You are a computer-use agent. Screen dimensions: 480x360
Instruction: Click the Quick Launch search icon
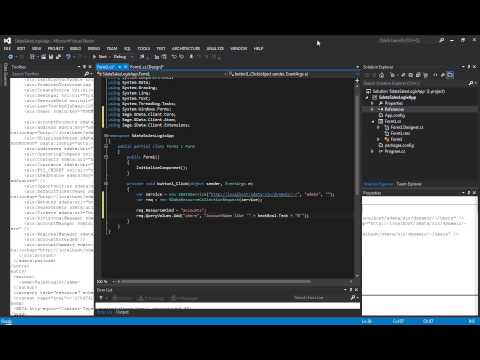(442, 40)
